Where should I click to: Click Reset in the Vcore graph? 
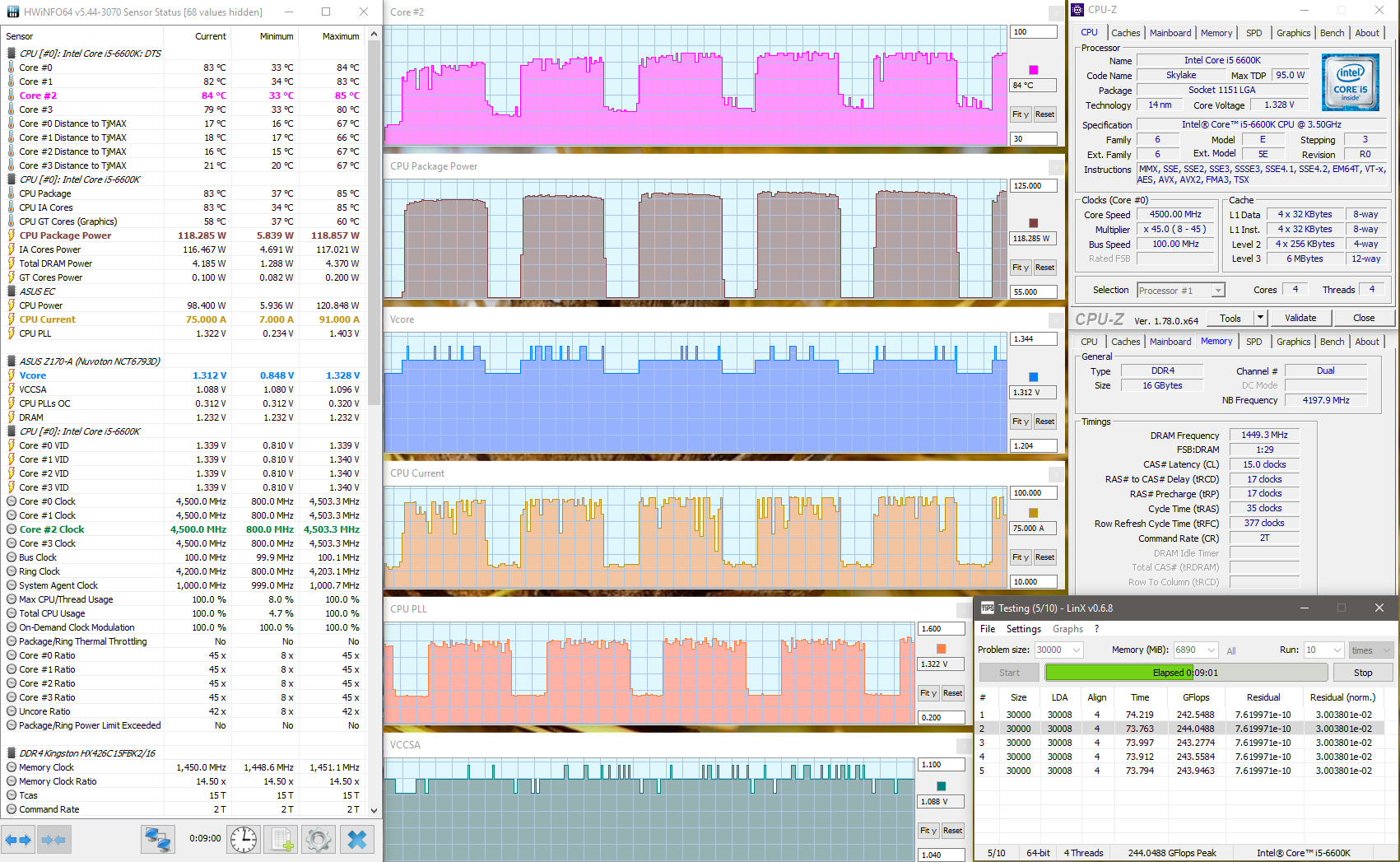1045,422
